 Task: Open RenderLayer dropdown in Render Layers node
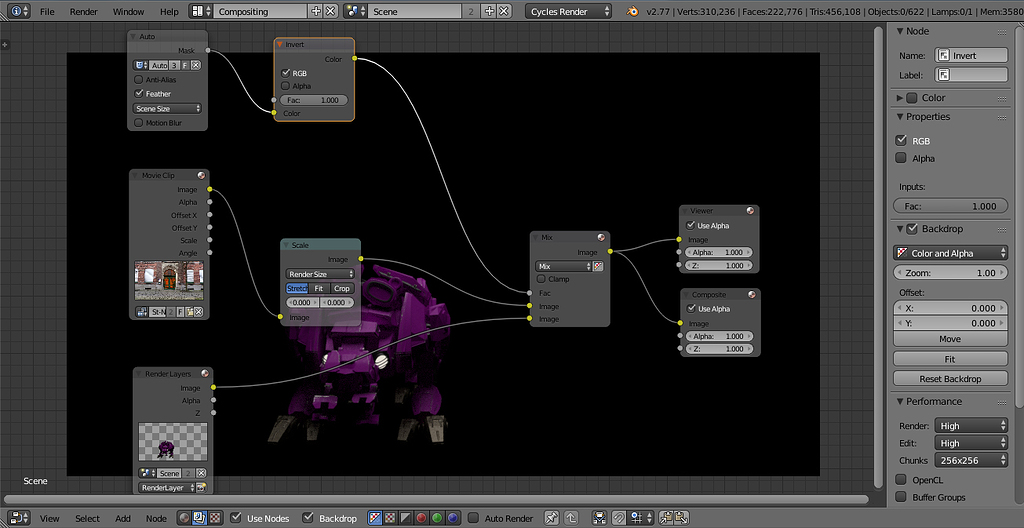167,487
